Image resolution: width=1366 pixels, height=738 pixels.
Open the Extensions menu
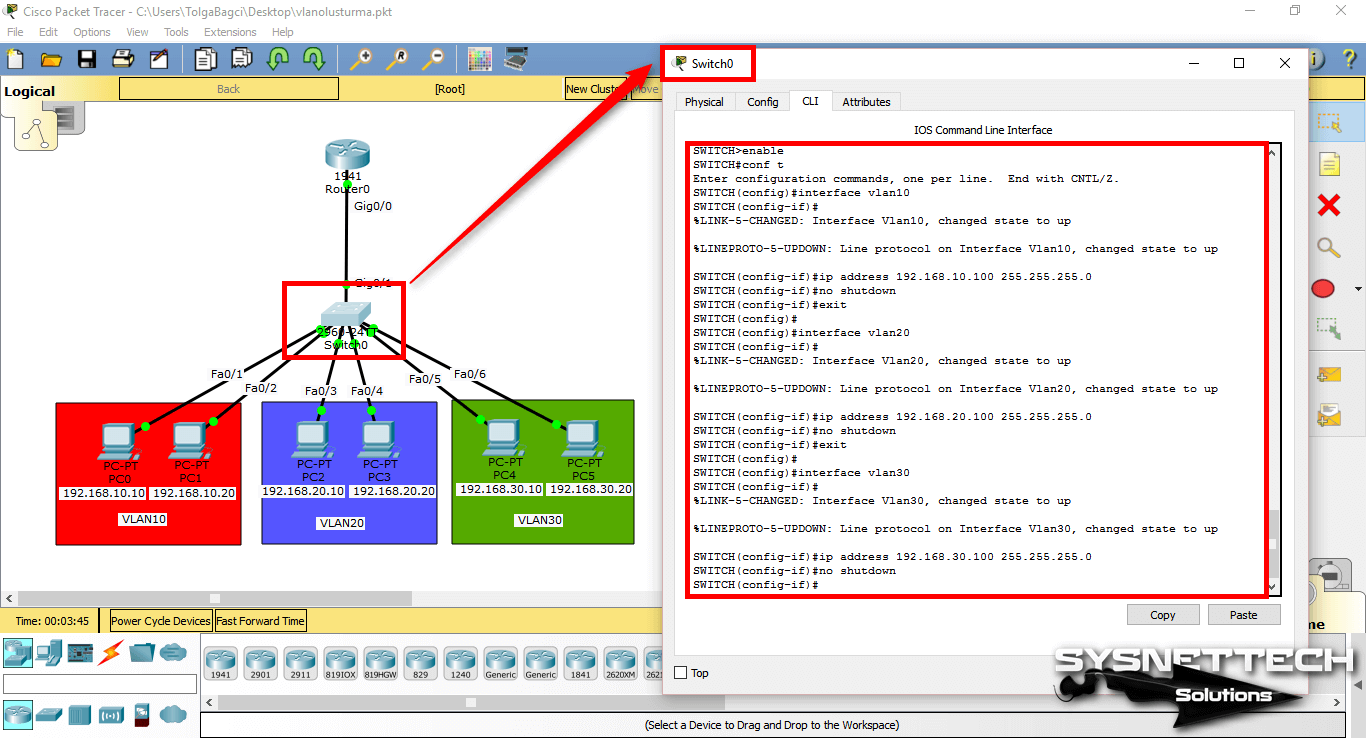click(x=230, y=32)
